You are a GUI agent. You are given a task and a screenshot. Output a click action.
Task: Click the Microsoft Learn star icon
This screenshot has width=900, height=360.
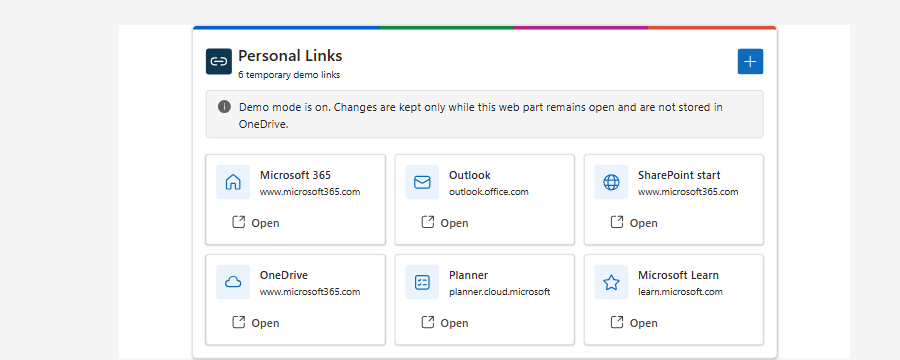[x=611, y=282]
